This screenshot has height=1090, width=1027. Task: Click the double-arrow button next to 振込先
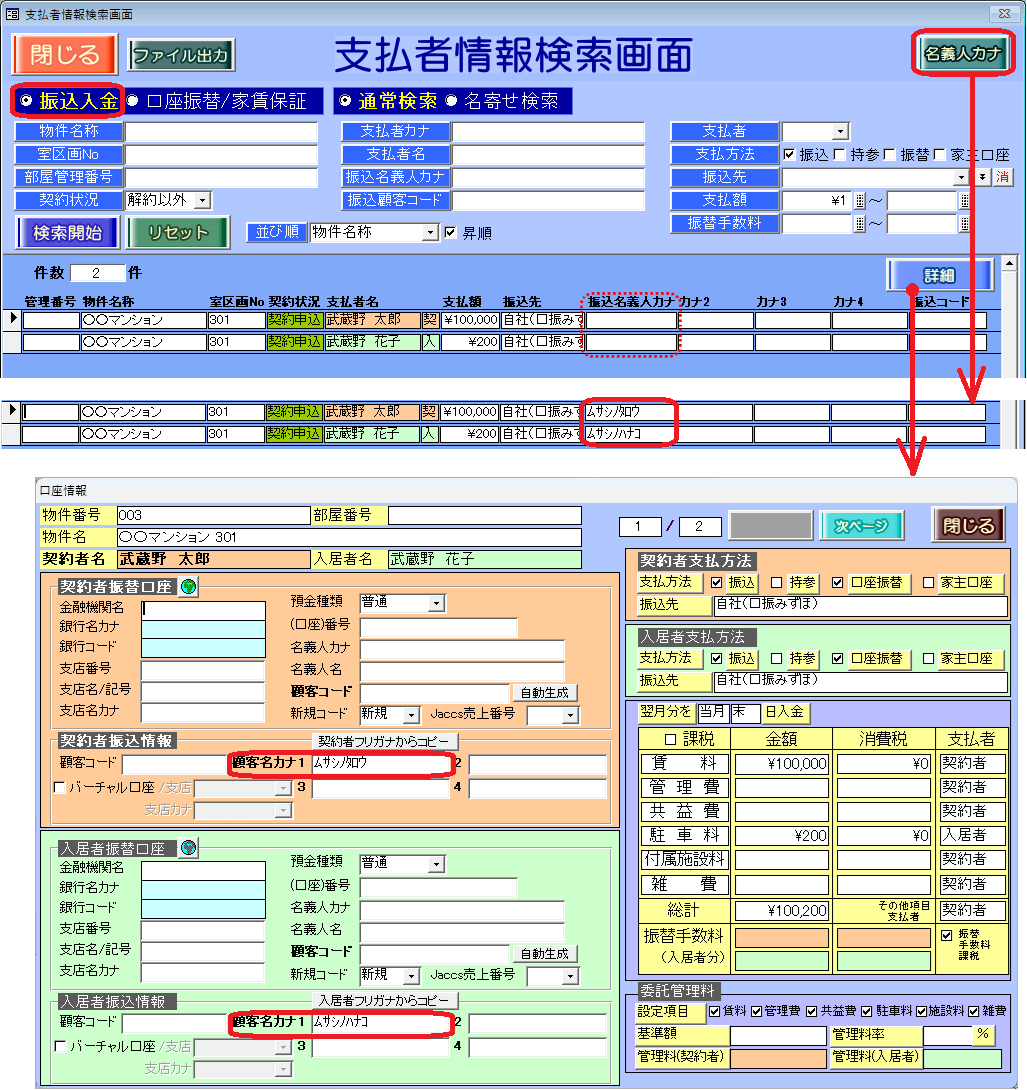coord(983,177)
